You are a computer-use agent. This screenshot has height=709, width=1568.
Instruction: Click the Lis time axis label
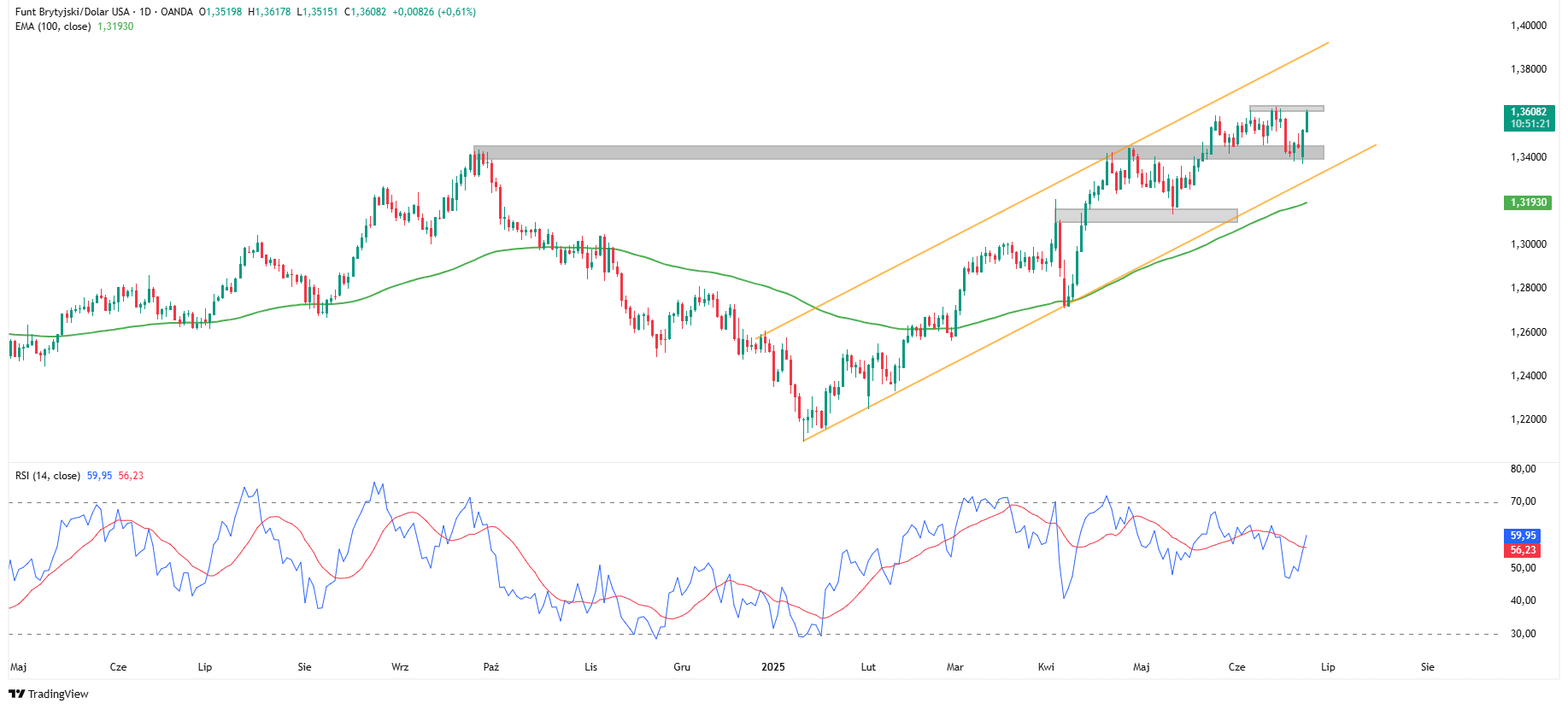590,667
